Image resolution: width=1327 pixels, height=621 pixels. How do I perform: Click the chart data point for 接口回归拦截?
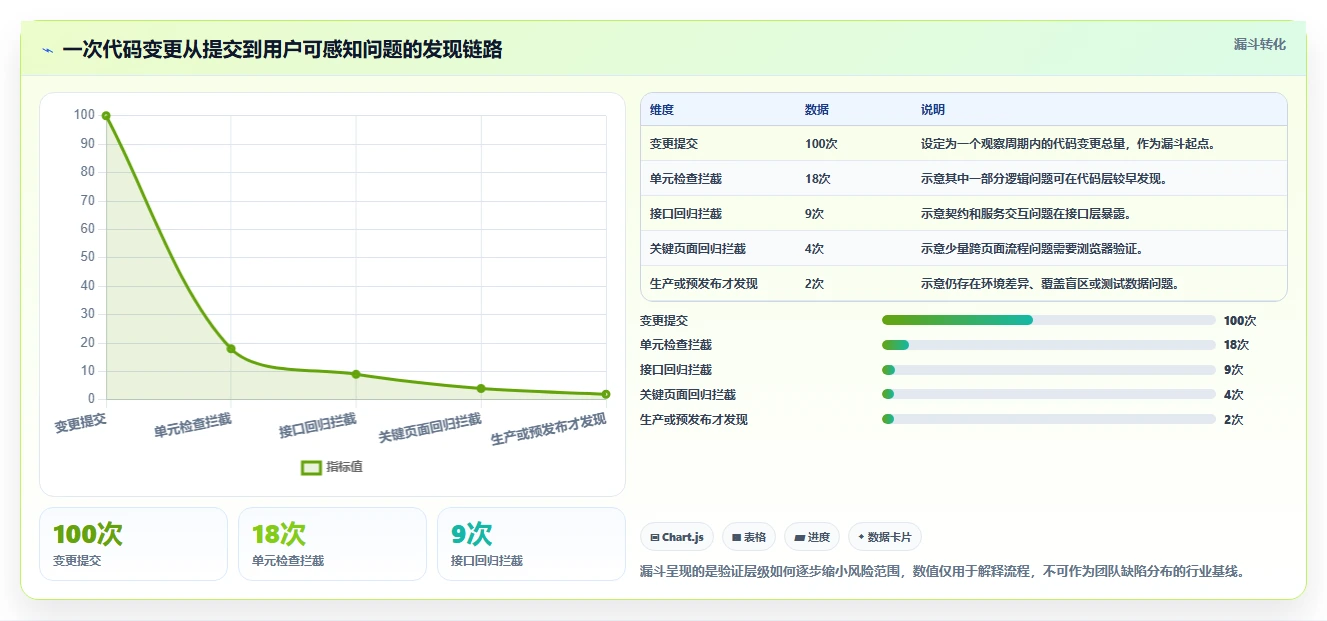[356, 374]
